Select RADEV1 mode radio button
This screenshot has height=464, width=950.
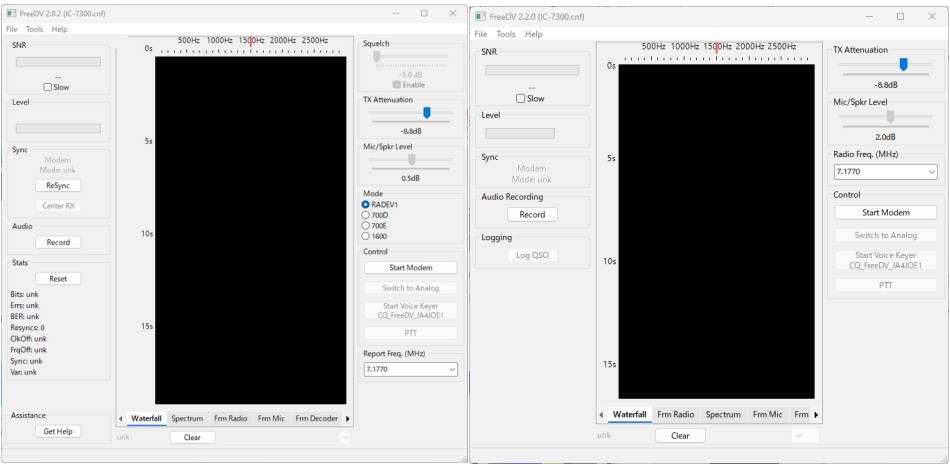379,205
